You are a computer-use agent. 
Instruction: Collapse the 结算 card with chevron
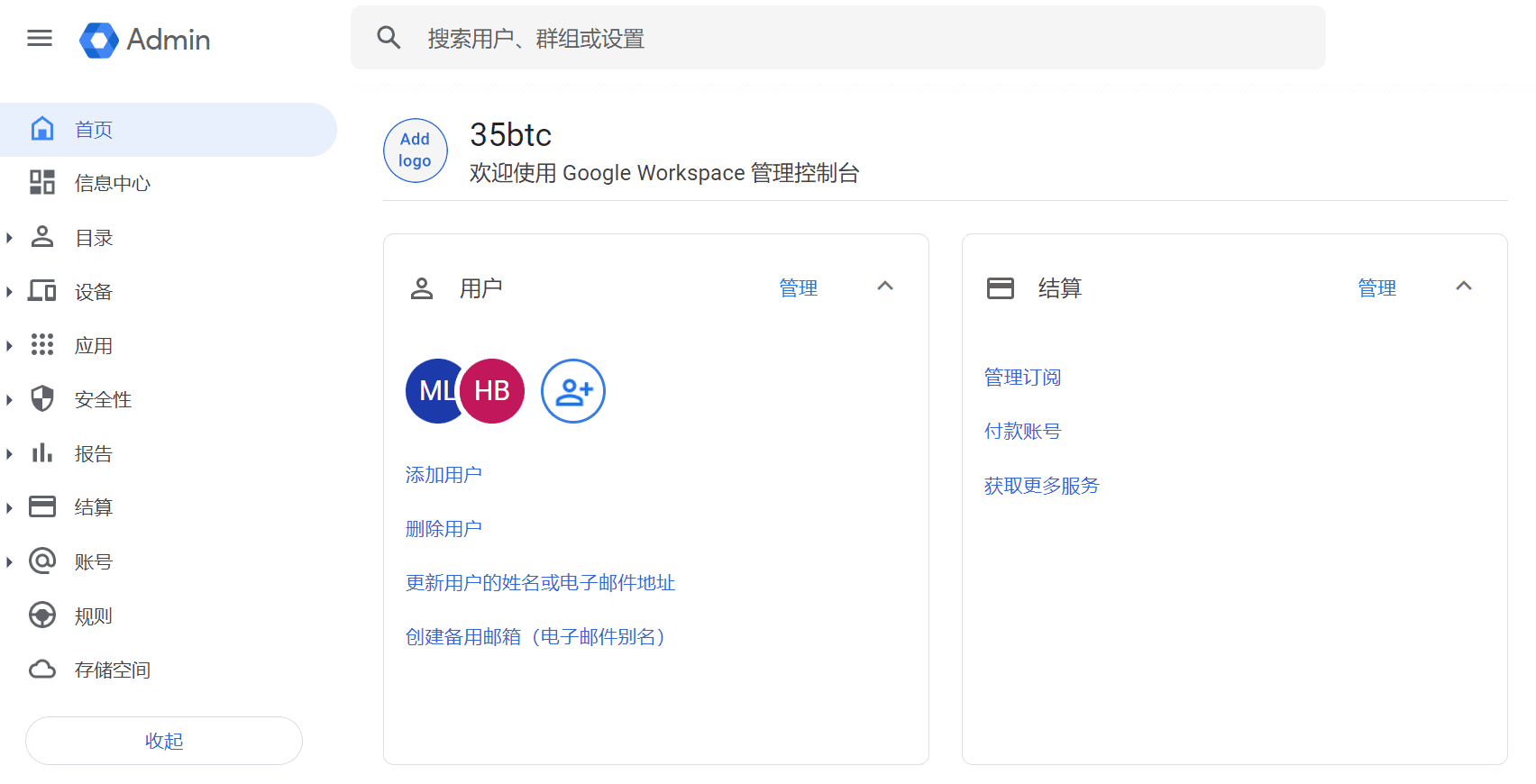pyautogui.click(x=1464, y=287)
